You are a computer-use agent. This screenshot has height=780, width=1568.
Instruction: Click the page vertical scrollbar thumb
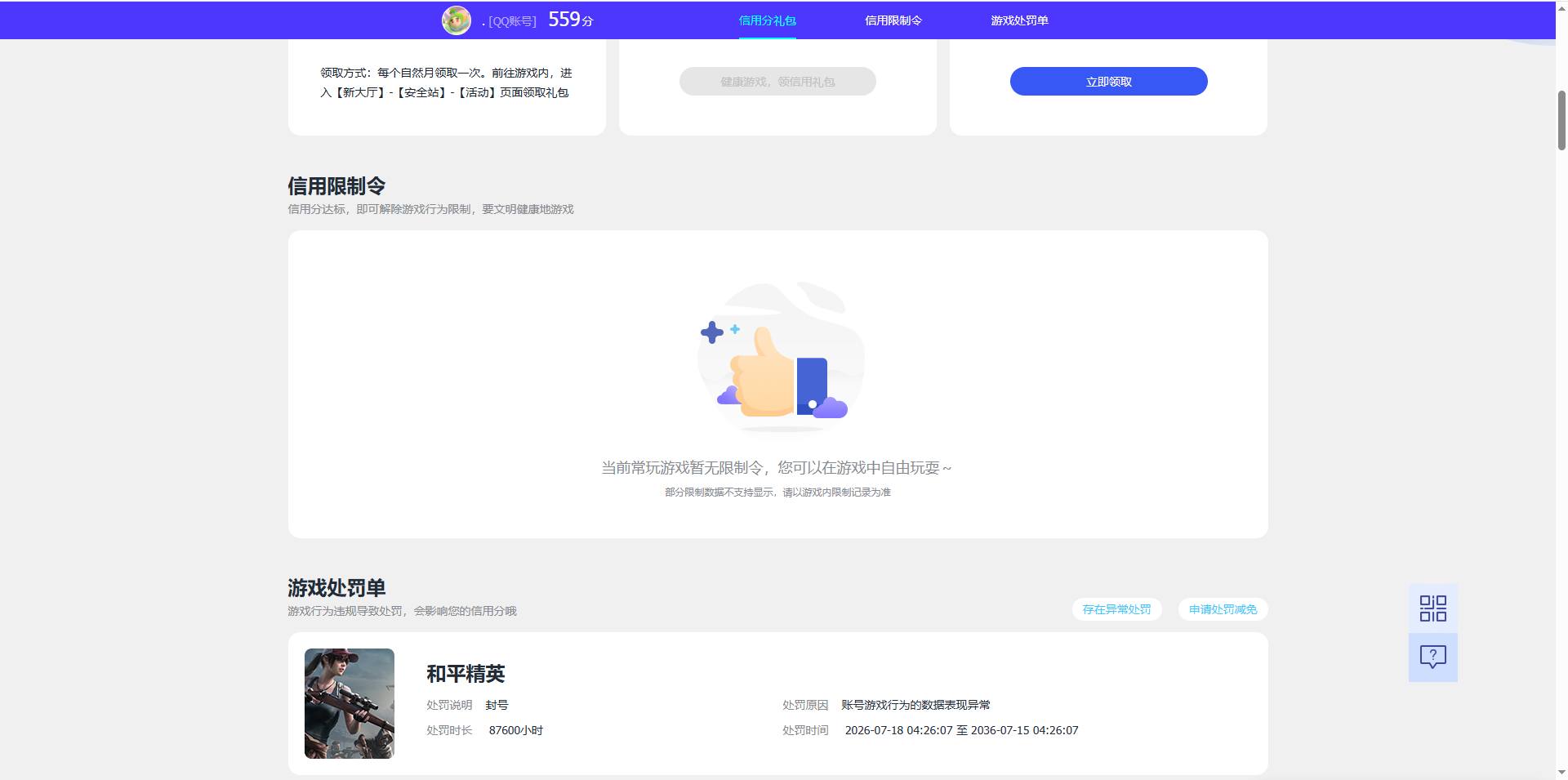pyautogui.click(x=1561, y=120)
